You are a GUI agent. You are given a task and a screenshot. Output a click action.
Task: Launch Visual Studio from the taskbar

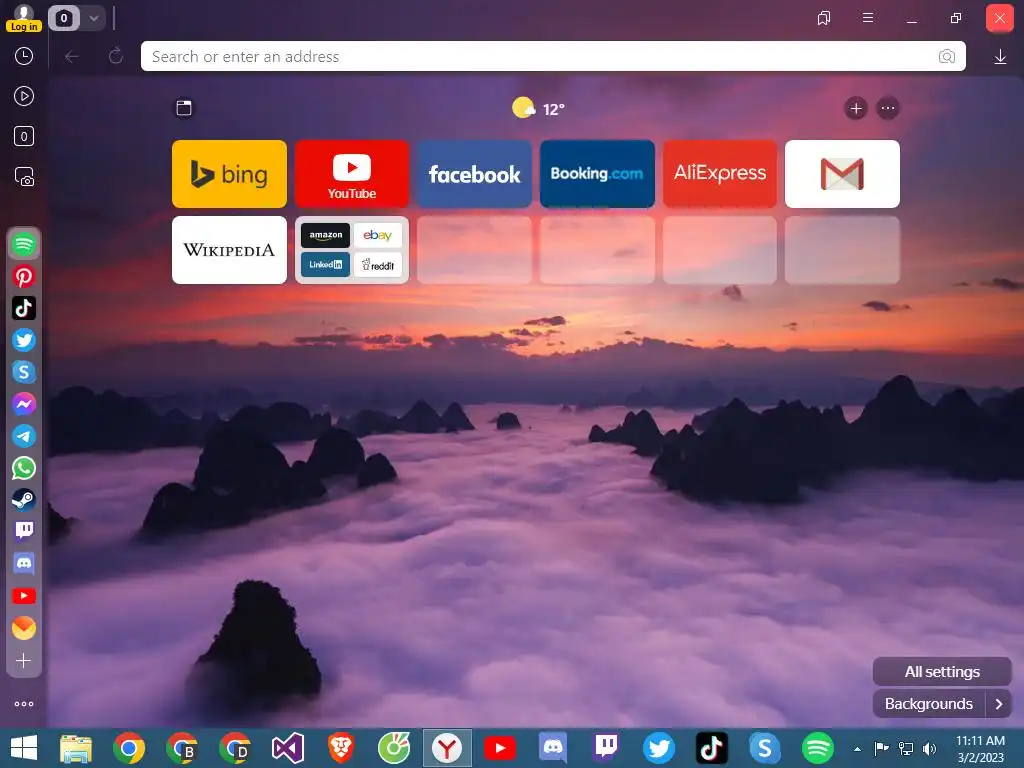coord(288,748)
